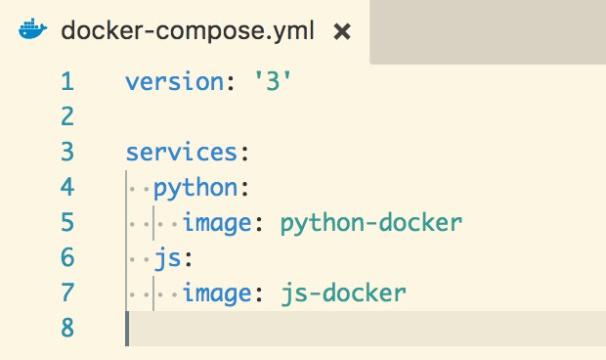Close the docker-compose.yml tab

(x=342, y=32)
